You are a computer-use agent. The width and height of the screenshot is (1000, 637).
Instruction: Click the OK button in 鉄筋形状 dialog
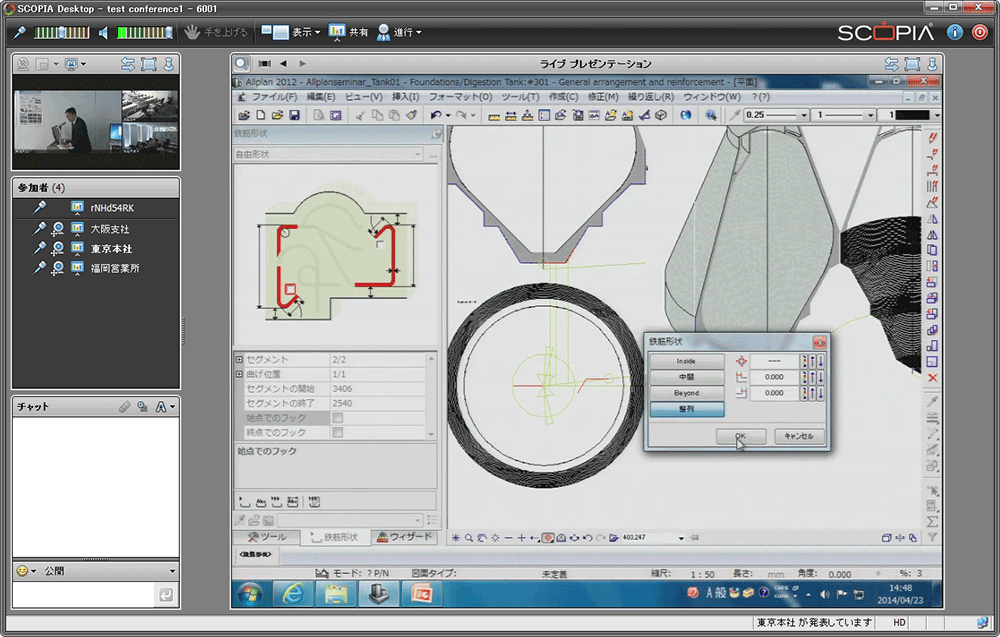click(x=741, y=437)
